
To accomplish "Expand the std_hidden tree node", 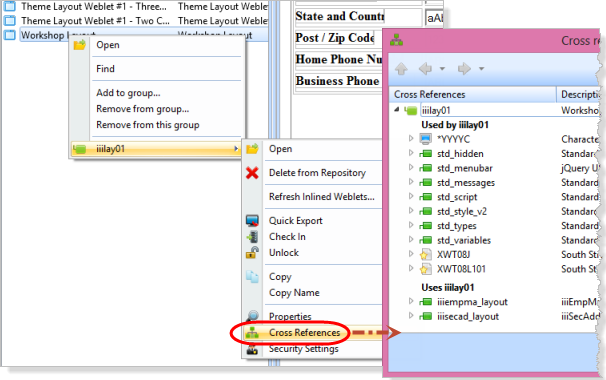I will coord(411,153).
